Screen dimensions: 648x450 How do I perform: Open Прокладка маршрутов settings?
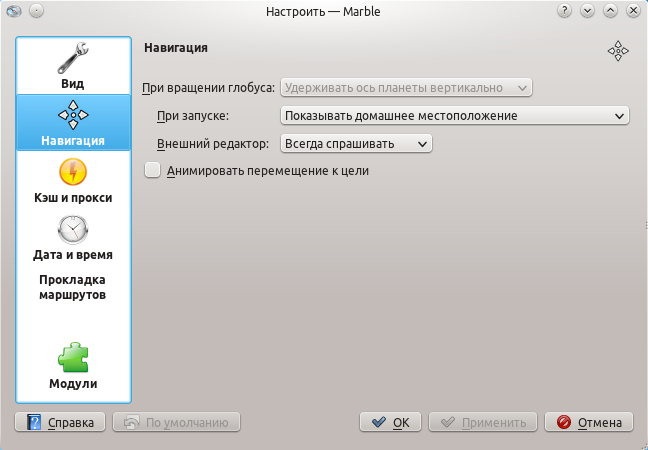point(73,287)
